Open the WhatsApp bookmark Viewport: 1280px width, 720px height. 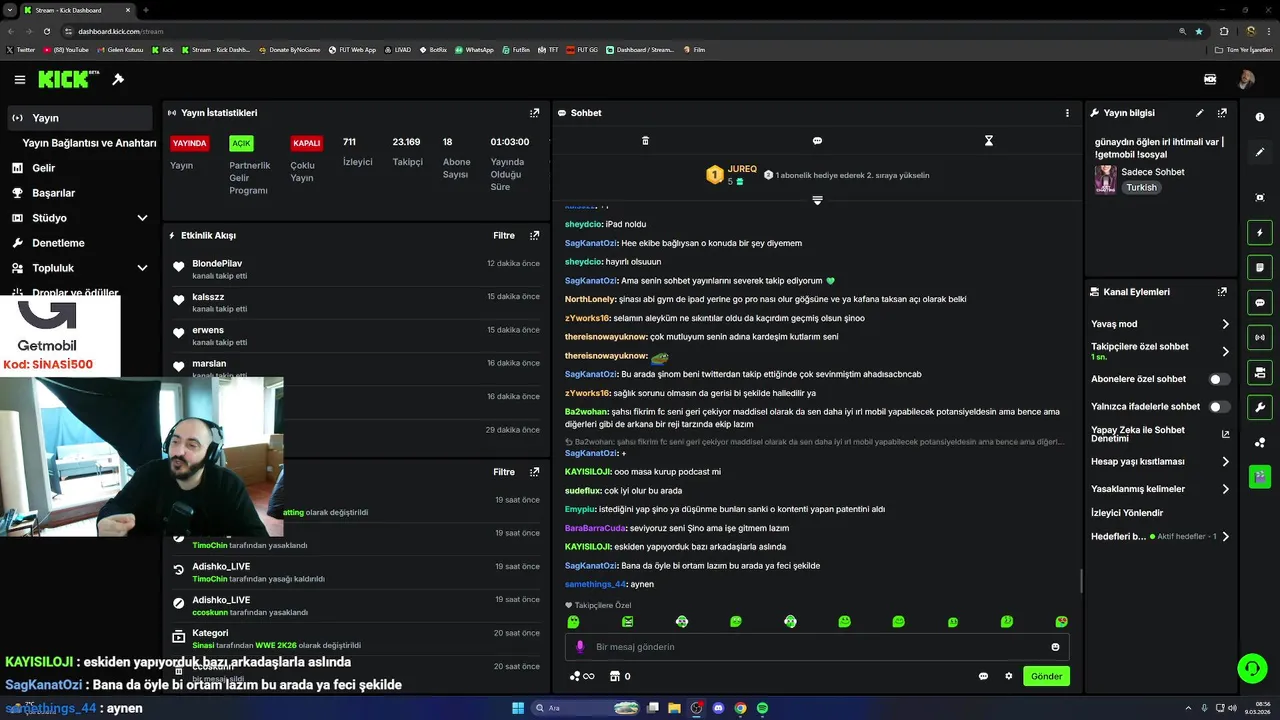point(474,49)
